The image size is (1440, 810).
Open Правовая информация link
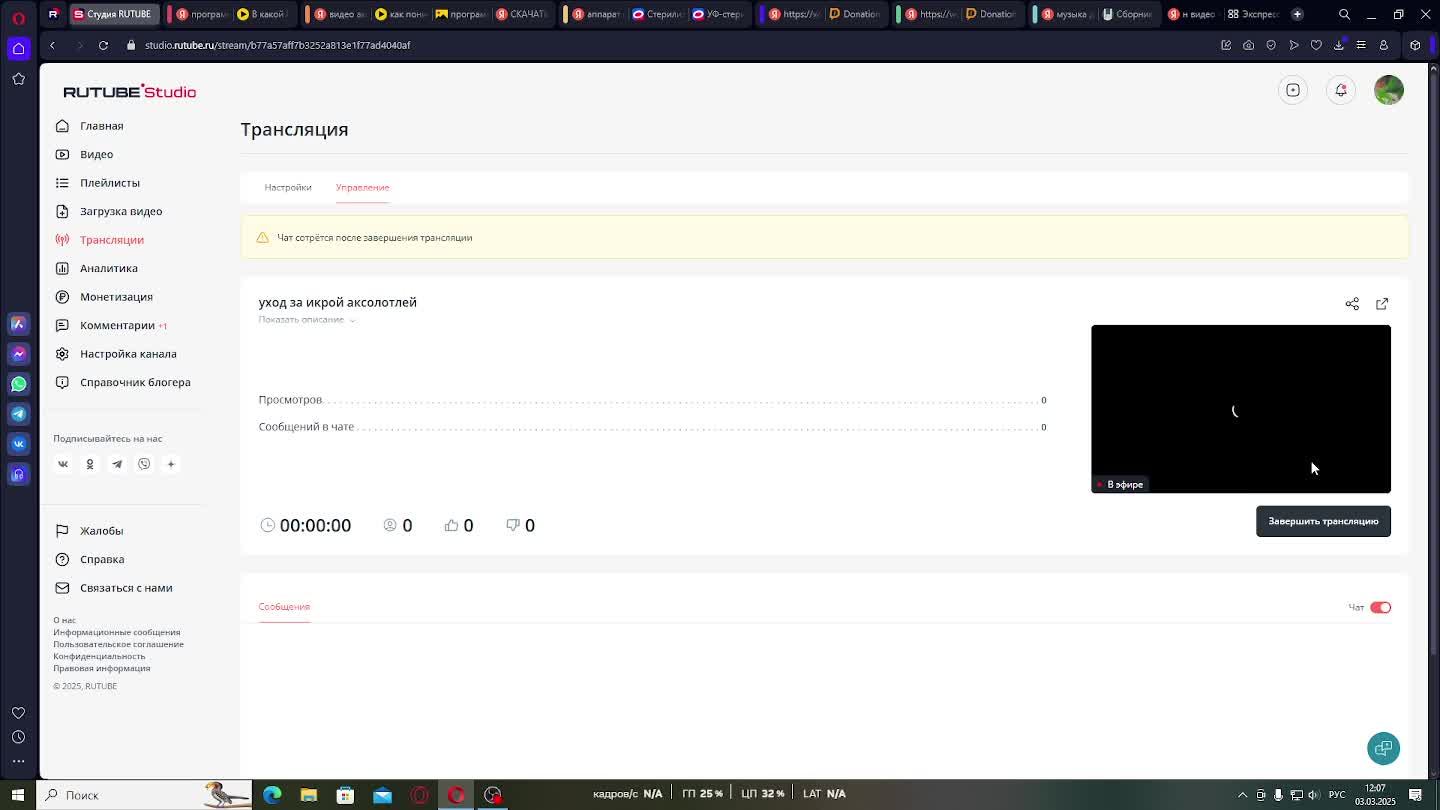pos(102,668)
